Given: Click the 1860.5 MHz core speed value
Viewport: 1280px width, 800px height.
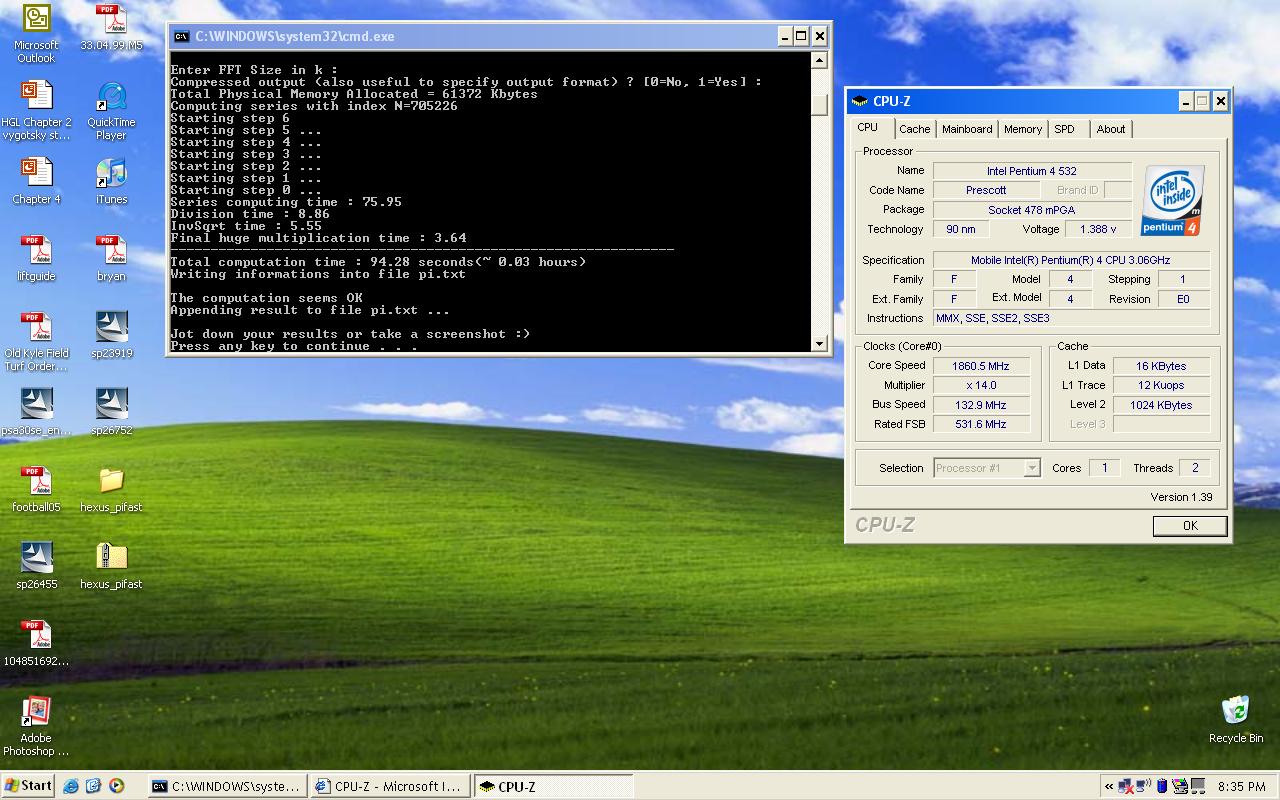Looking at the screenshot, I should 981,366.
